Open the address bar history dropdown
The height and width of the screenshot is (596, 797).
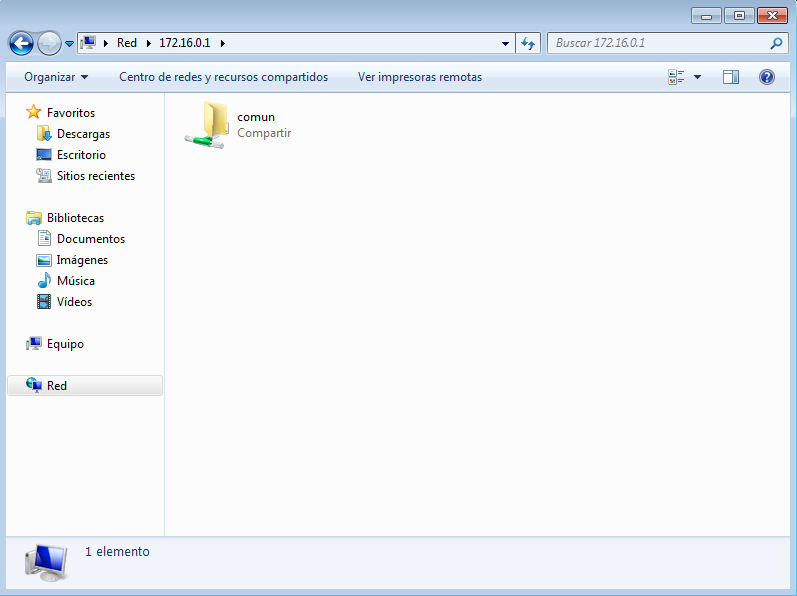click(x=505, y=44)
